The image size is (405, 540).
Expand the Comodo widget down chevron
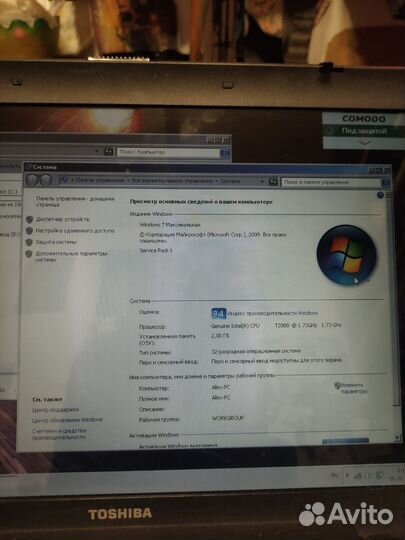[x=364, y=142]
